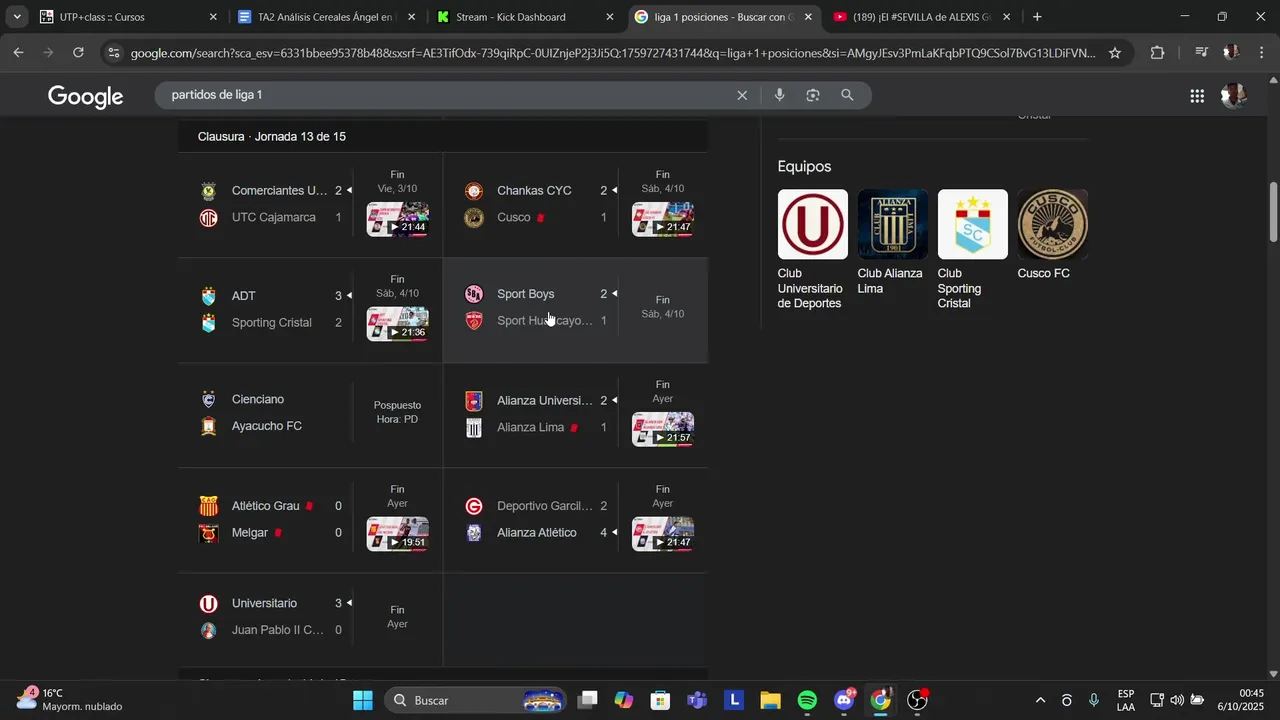Search by image with Google Lens
This screenshot has width=1280, height=720.
(x=813, y=95)
